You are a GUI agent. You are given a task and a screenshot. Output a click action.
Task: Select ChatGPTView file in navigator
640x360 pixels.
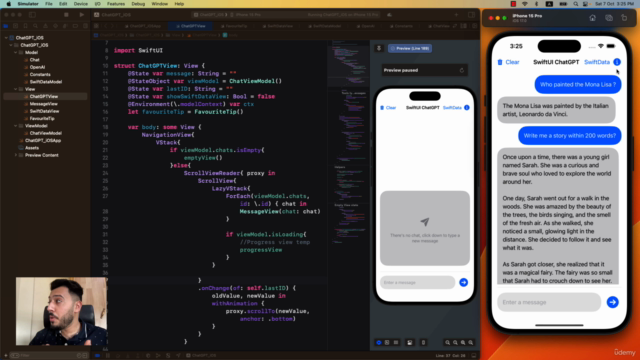(x=45, y=96)
